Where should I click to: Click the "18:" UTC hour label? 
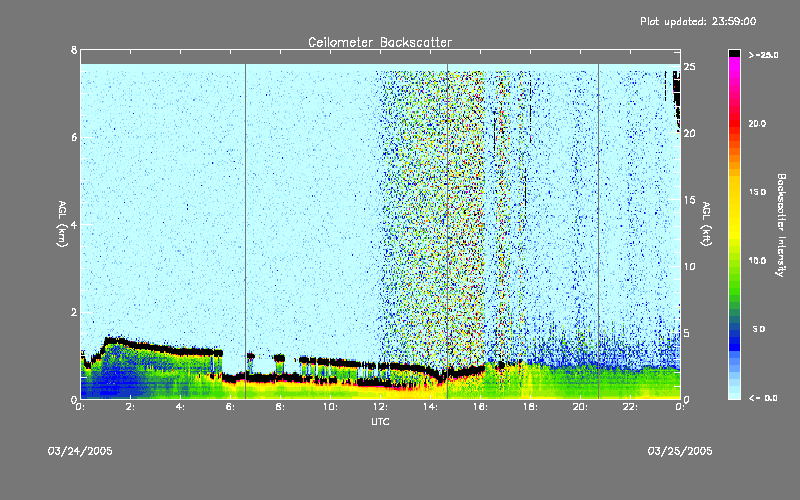click(530, 407)
